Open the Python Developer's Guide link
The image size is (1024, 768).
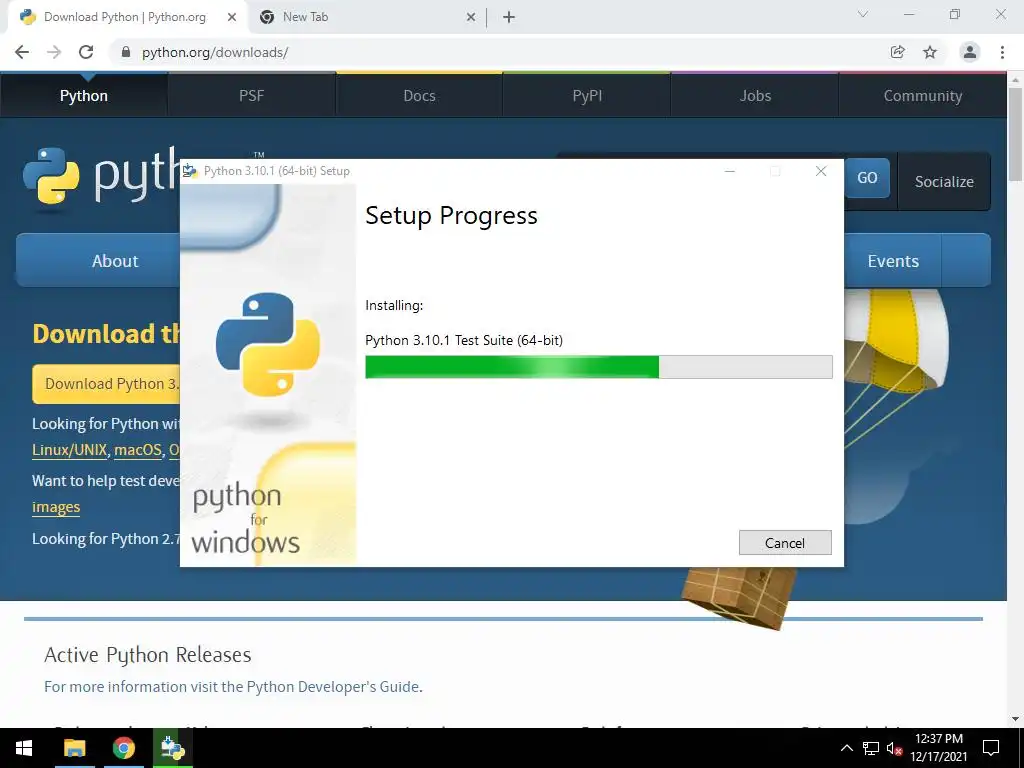[332, 686]
